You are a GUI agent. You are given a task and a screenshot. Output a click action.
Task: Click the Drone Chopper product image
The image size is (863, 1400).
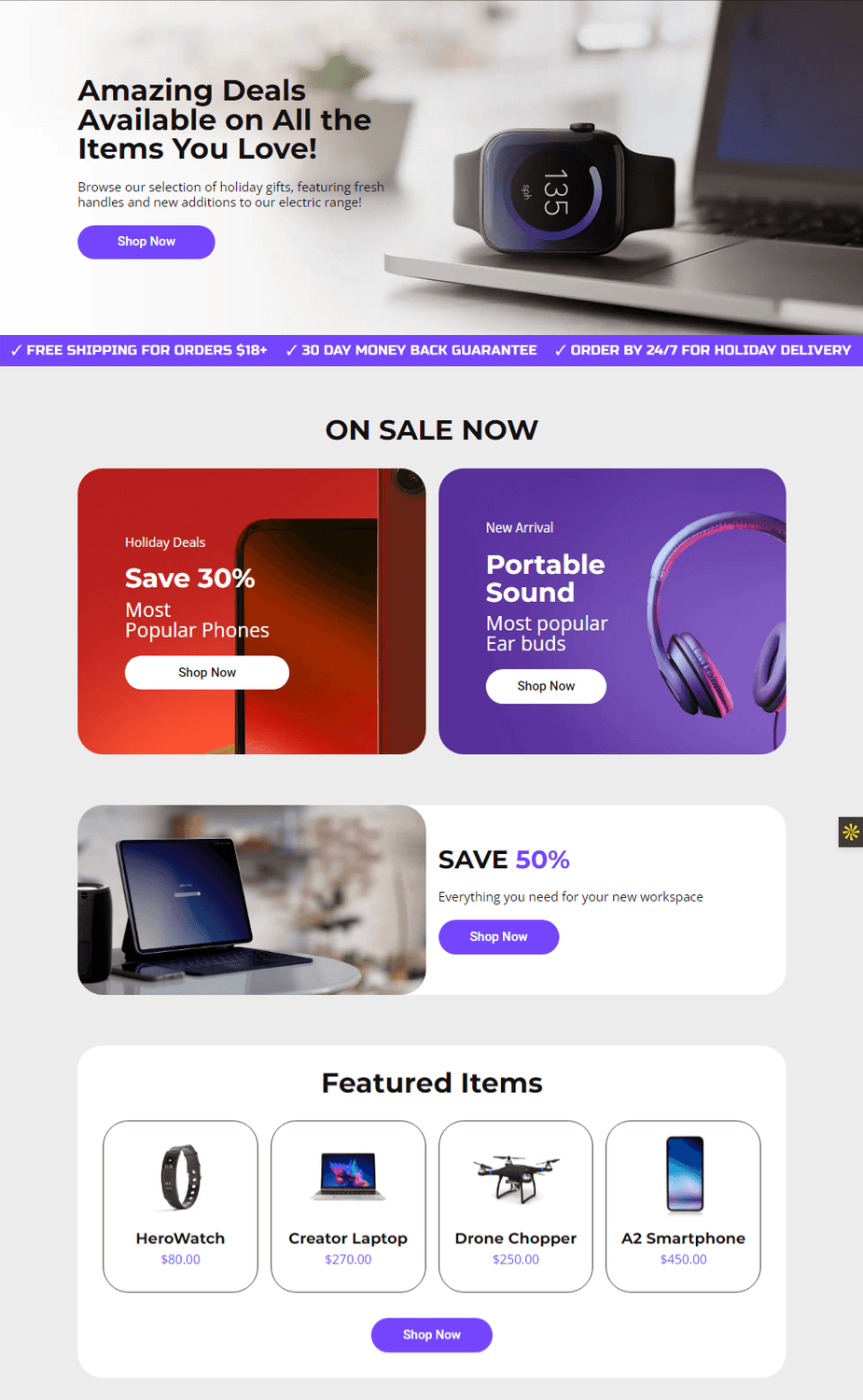point(516,1179)
